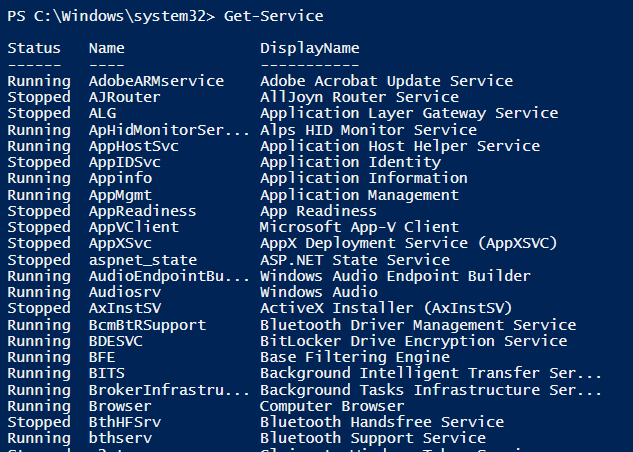The height and width of the screenshot is (452, 633).
Task: Click the Get-Service command text
Action: pos(274,17)
